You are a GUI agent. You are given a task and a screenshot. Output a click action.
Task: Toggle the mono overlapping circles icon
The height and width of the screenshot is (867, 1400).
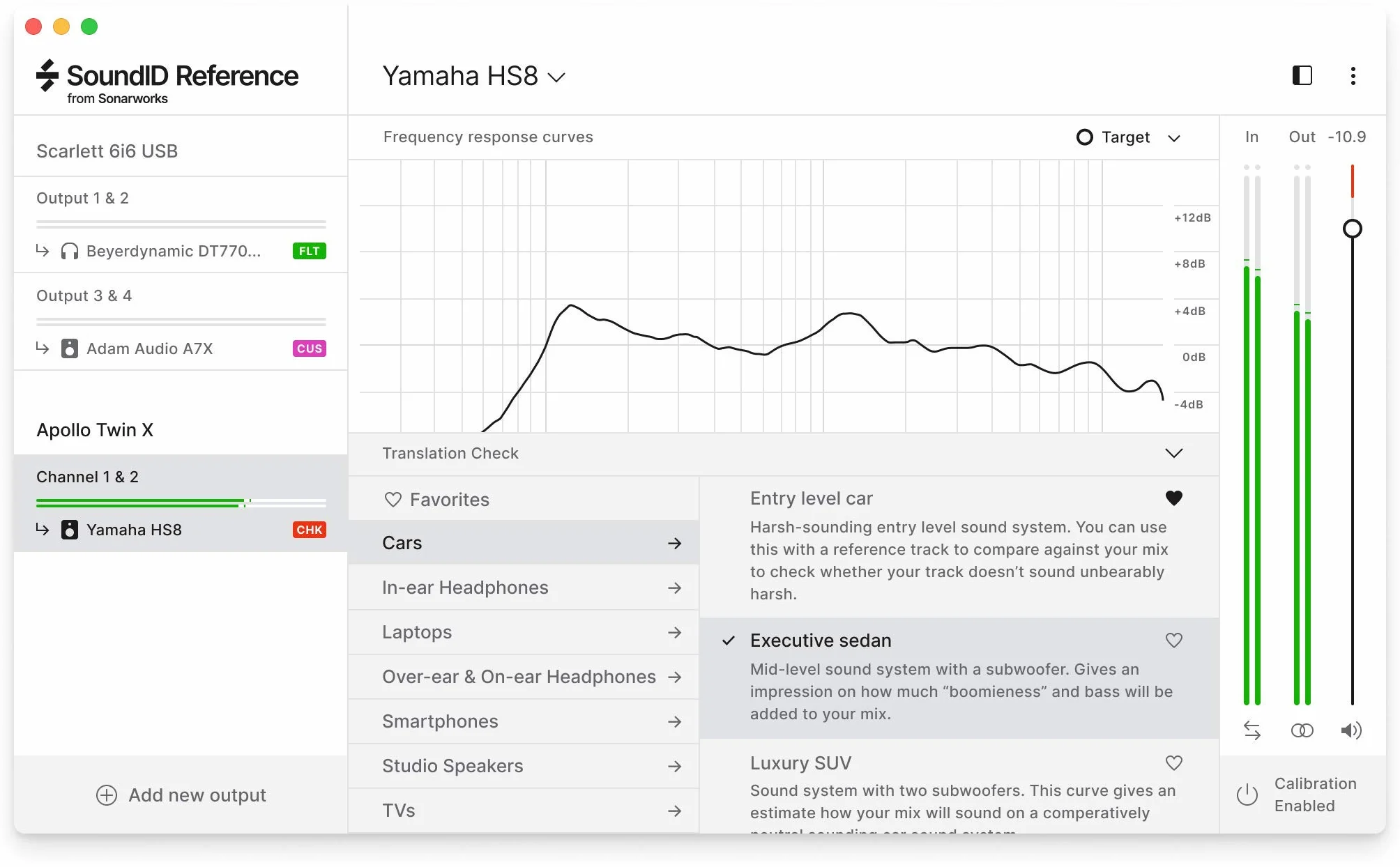pyautogui.click(x=1302, y=730)
